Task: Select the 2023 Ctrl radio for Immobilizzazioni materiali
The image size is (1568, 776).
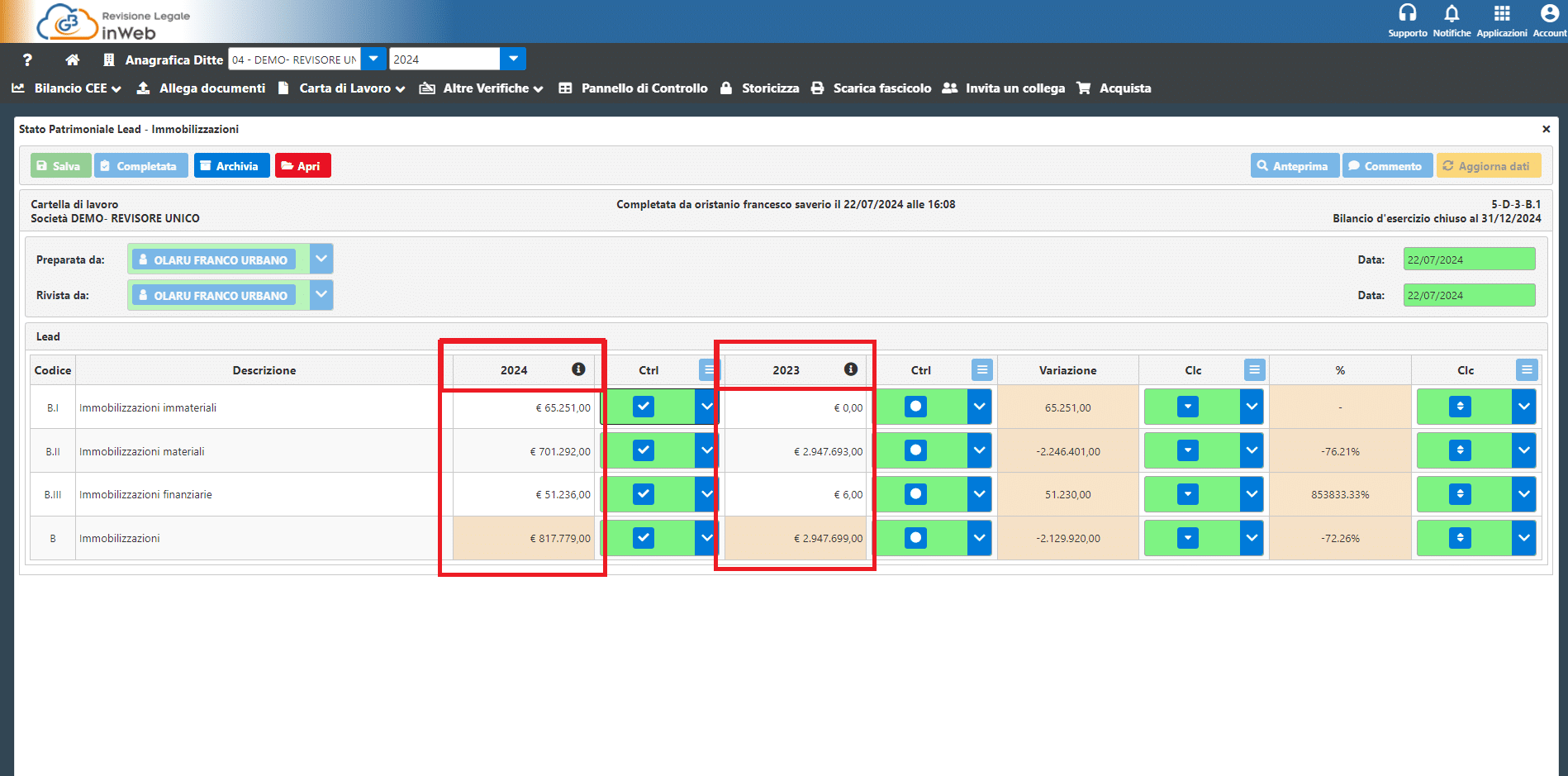Action: click(x=915, y=450)
